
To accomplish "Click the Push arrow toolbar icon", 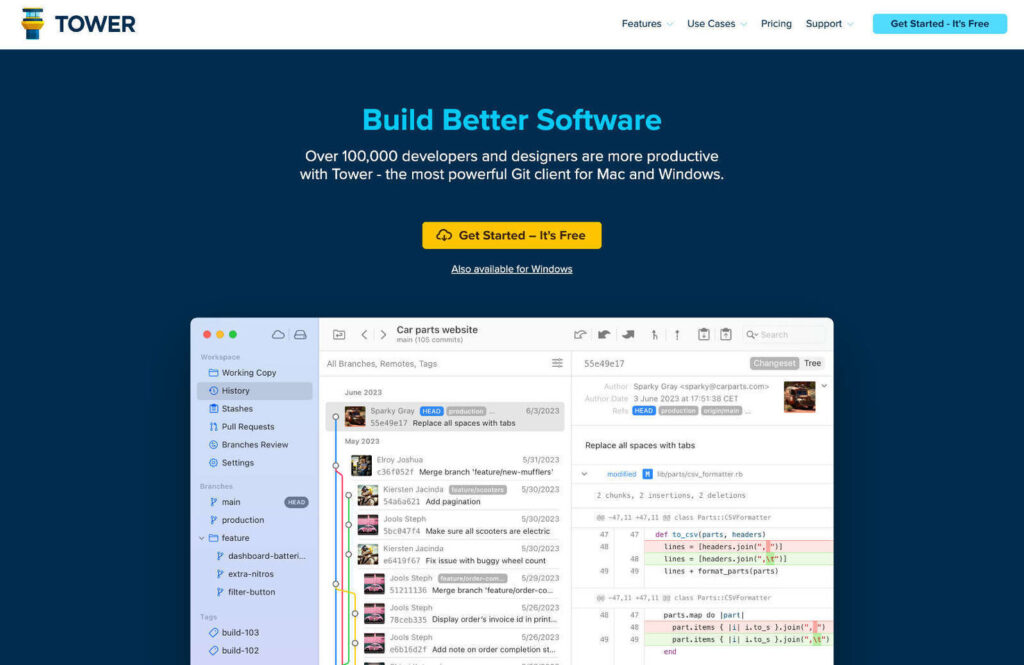I will (628, 334).
